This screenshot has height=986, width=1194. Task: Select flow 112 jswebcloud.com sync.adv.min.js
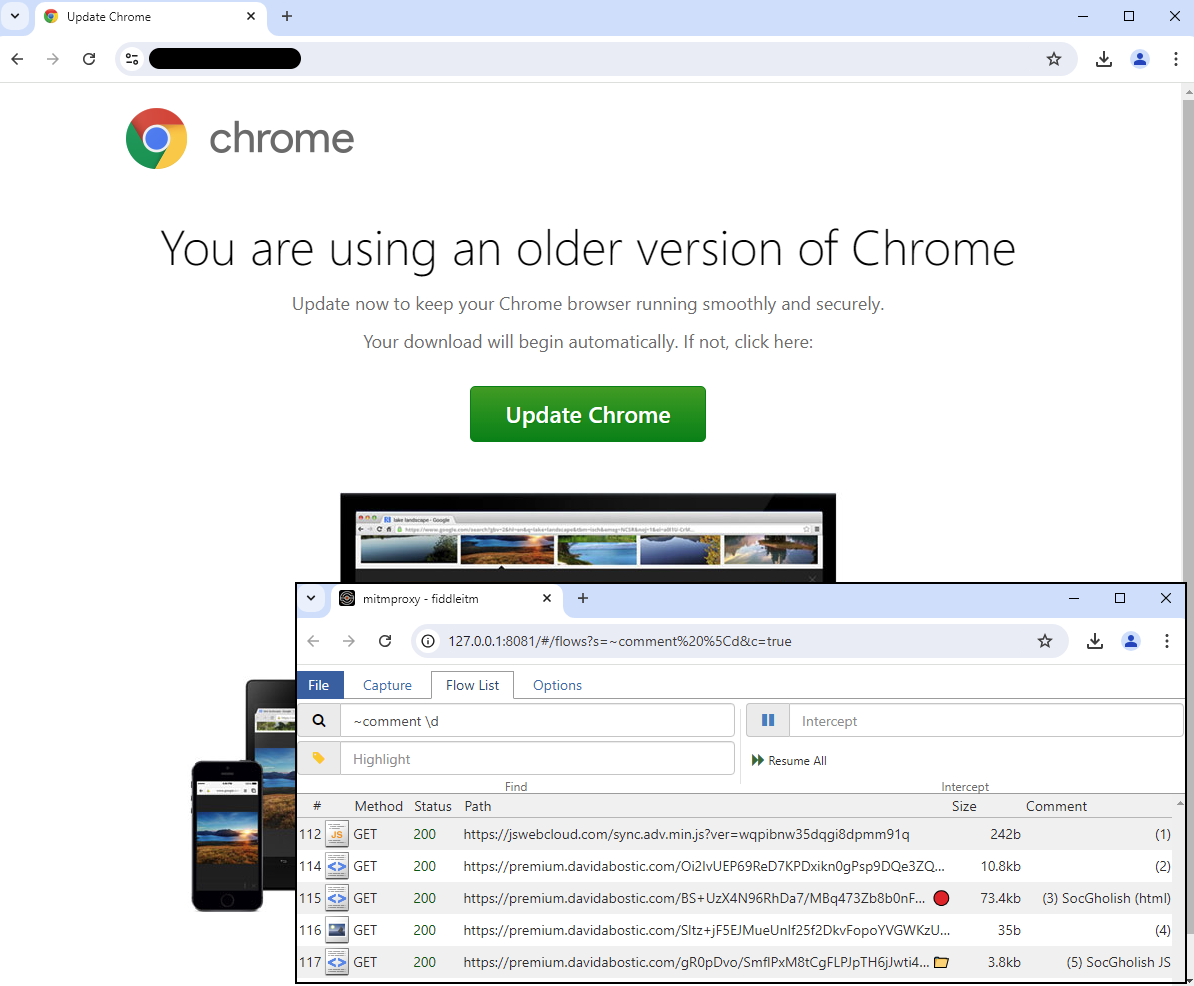coord(736,834)
